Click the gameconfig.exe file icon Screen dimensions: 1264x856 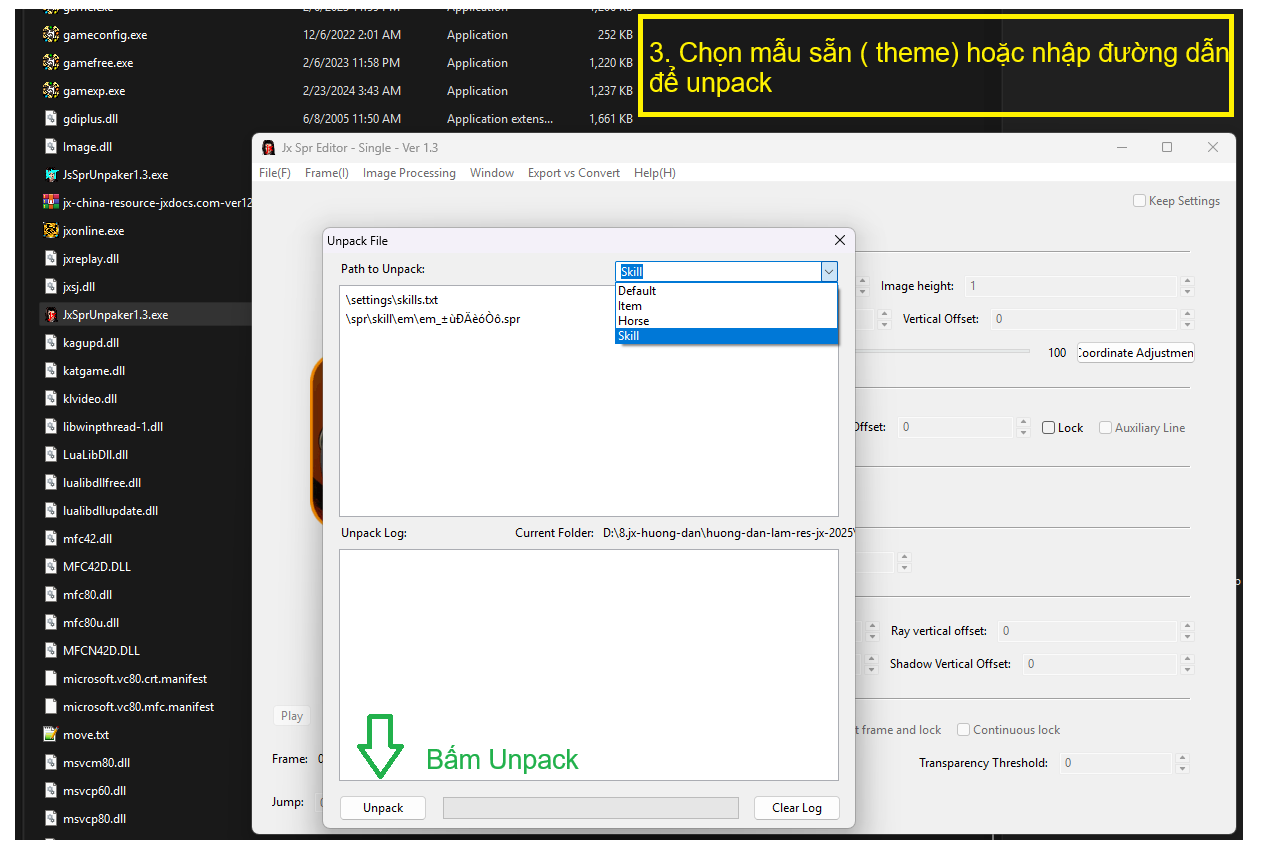pos(51,35)
